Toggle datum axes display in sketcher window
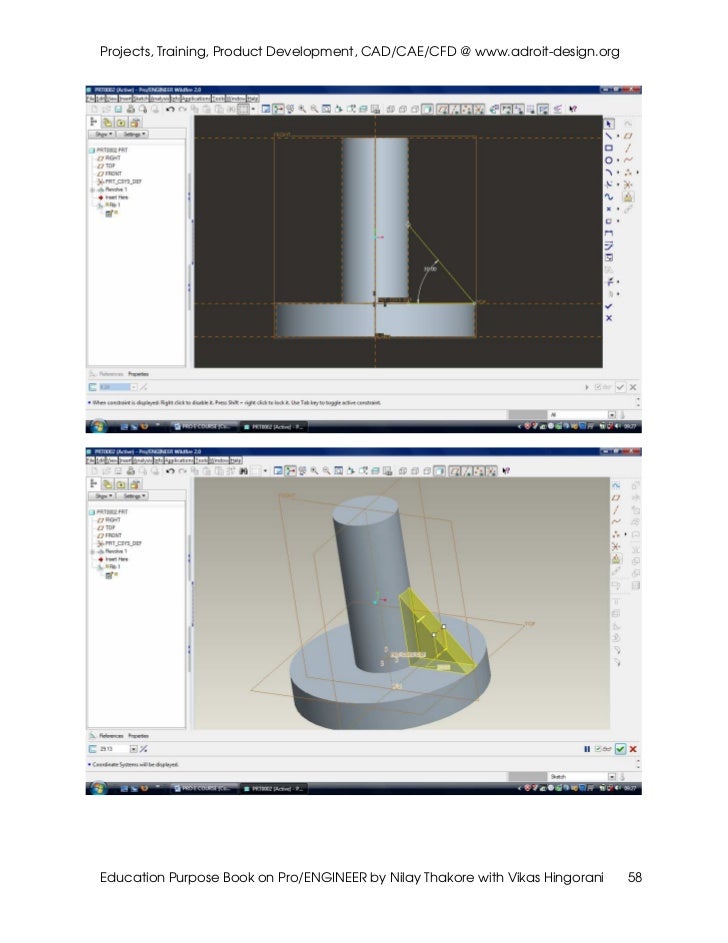 click(455, 109)
